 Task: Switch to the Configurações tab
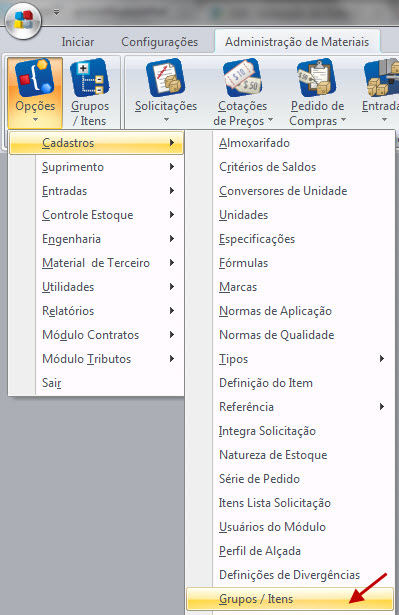tap(159, 42)
